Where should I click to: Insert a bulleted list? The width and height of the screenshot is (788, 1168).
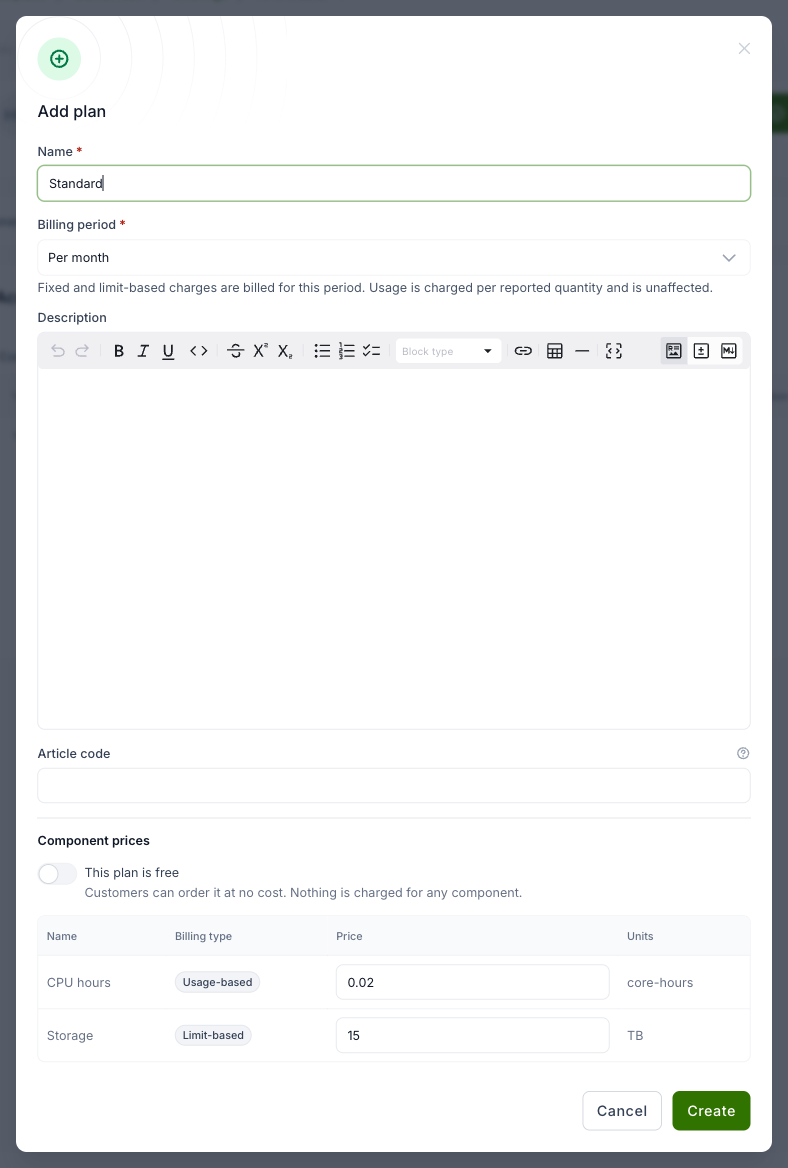(x=322, y=351)
